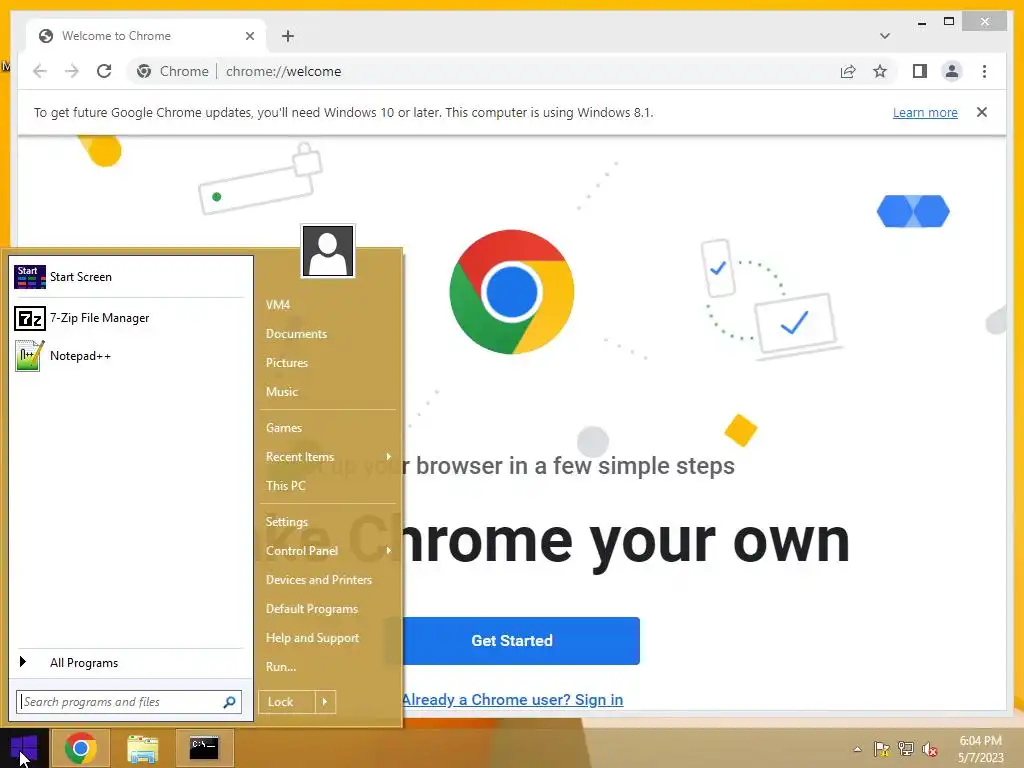Screen dimensions: 1024x768
Task: Click the network tray icon
Action: tap(906, 749)
